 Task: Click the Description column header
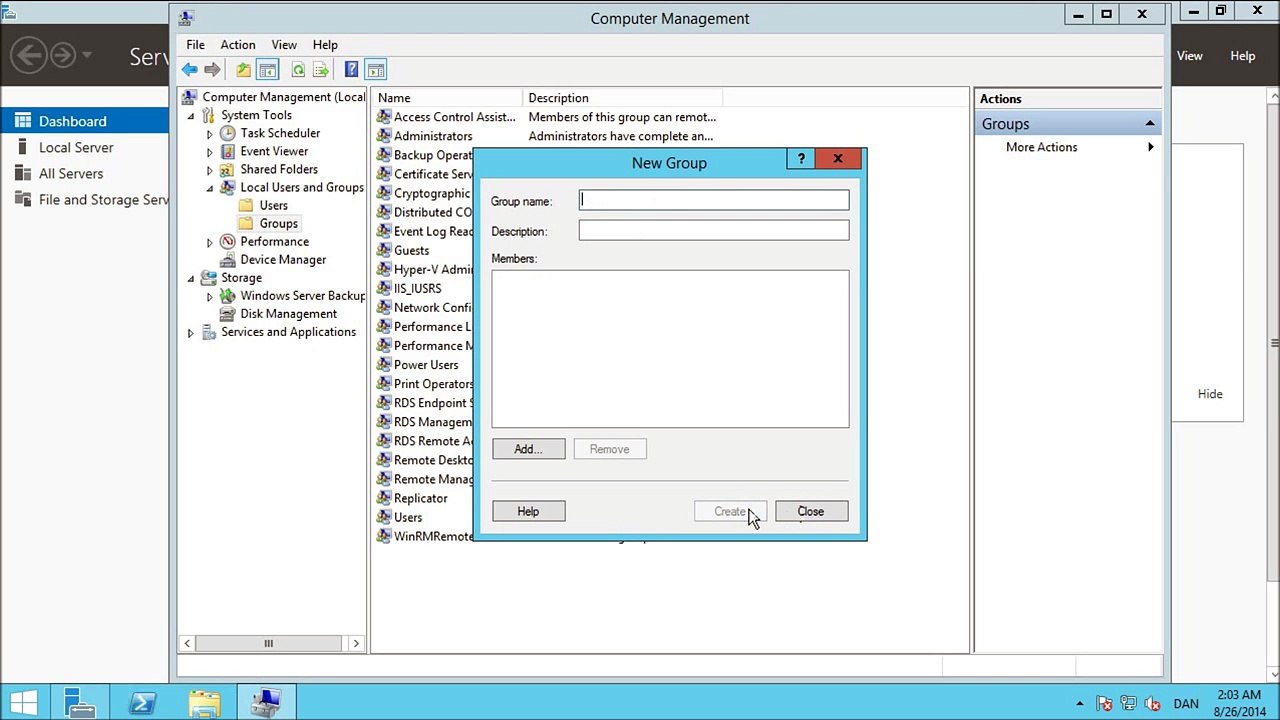pos(622,98)
